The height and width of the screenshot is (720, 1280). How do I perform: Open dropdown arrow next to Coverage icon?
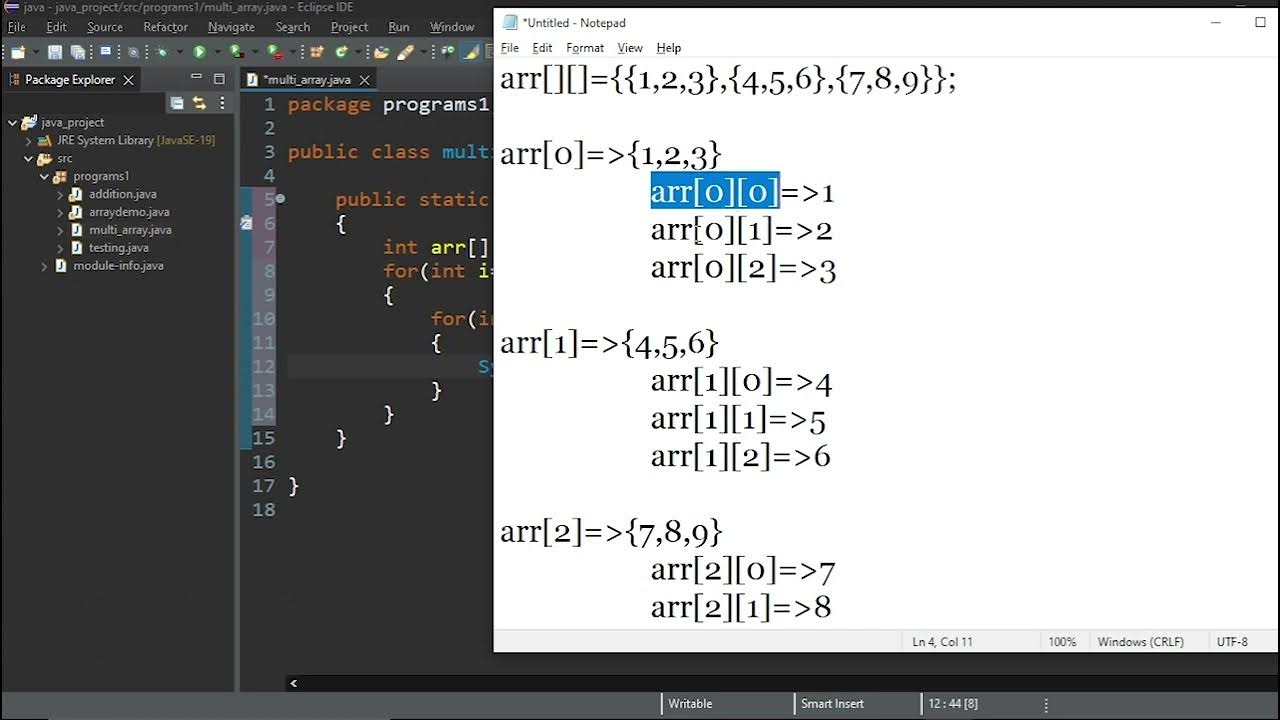point(255,52)
